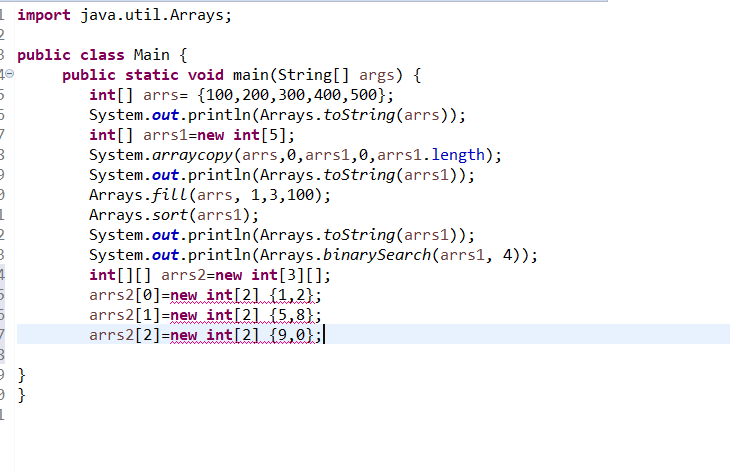Click the Arrays.fill(arrs, 1,3,100) line
The image size is (730, 472).
(210, 195)
